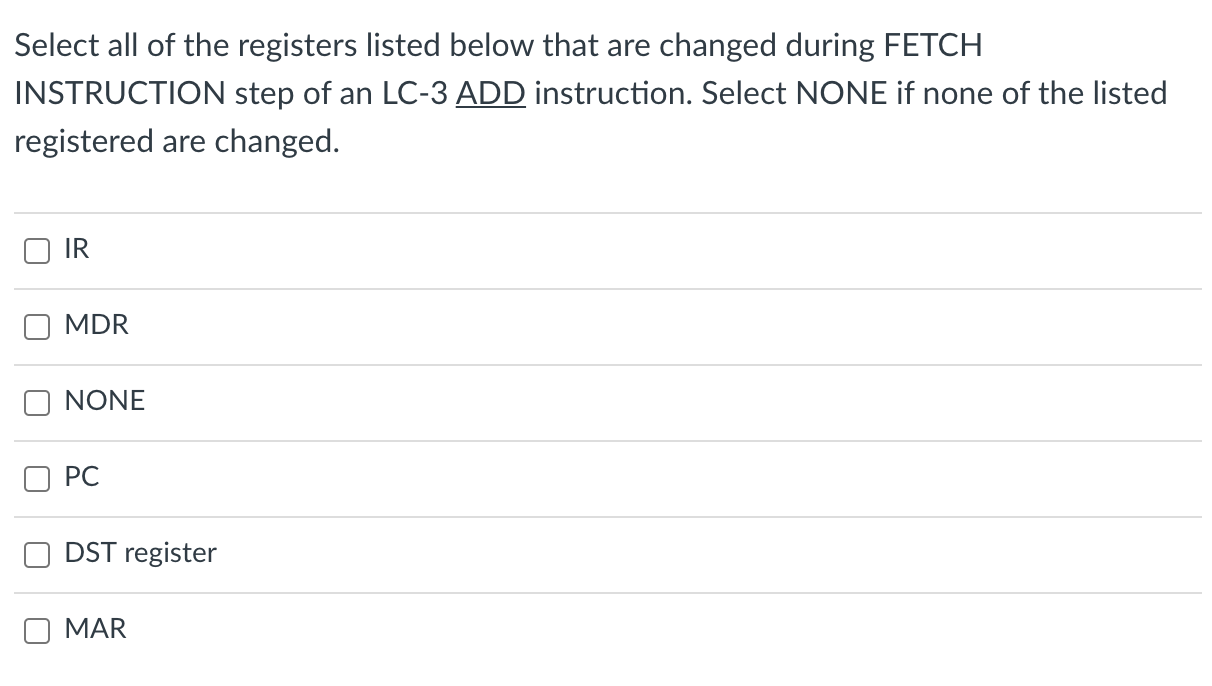Select IR as a changed register
This screenshot has width=1212, height=686.
pos(36,251)
